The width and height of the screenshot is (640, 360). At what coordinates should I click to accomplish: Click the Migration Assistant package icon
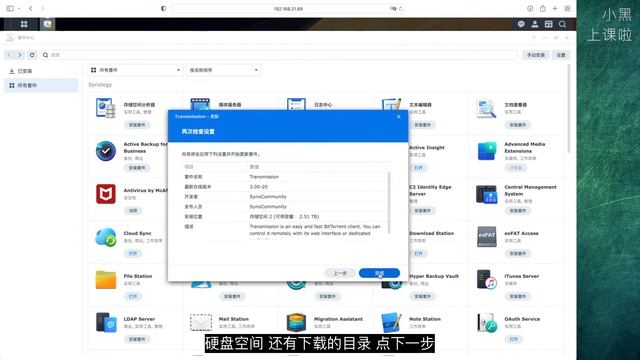[296, 322]
